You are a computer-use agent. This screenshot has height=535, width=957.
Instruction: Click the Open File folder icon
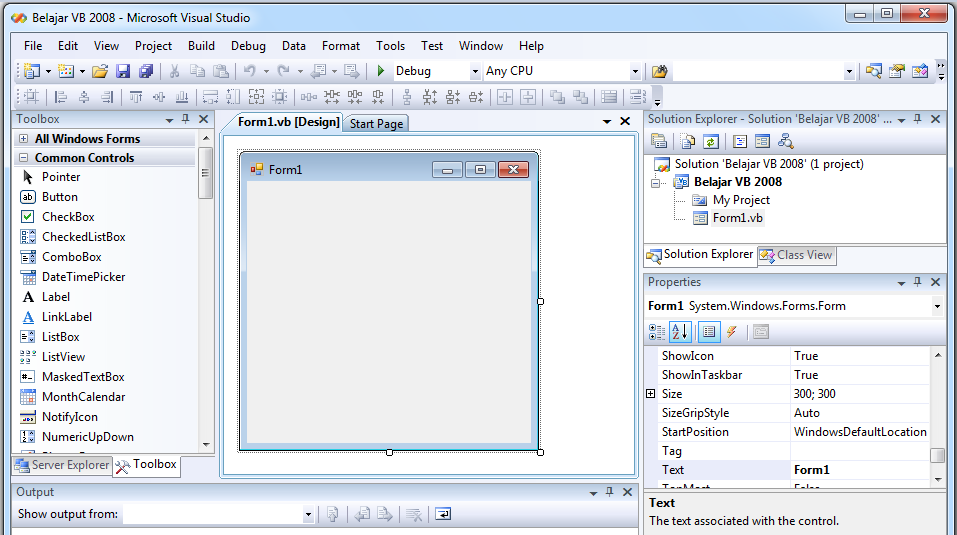click(100, 71)
